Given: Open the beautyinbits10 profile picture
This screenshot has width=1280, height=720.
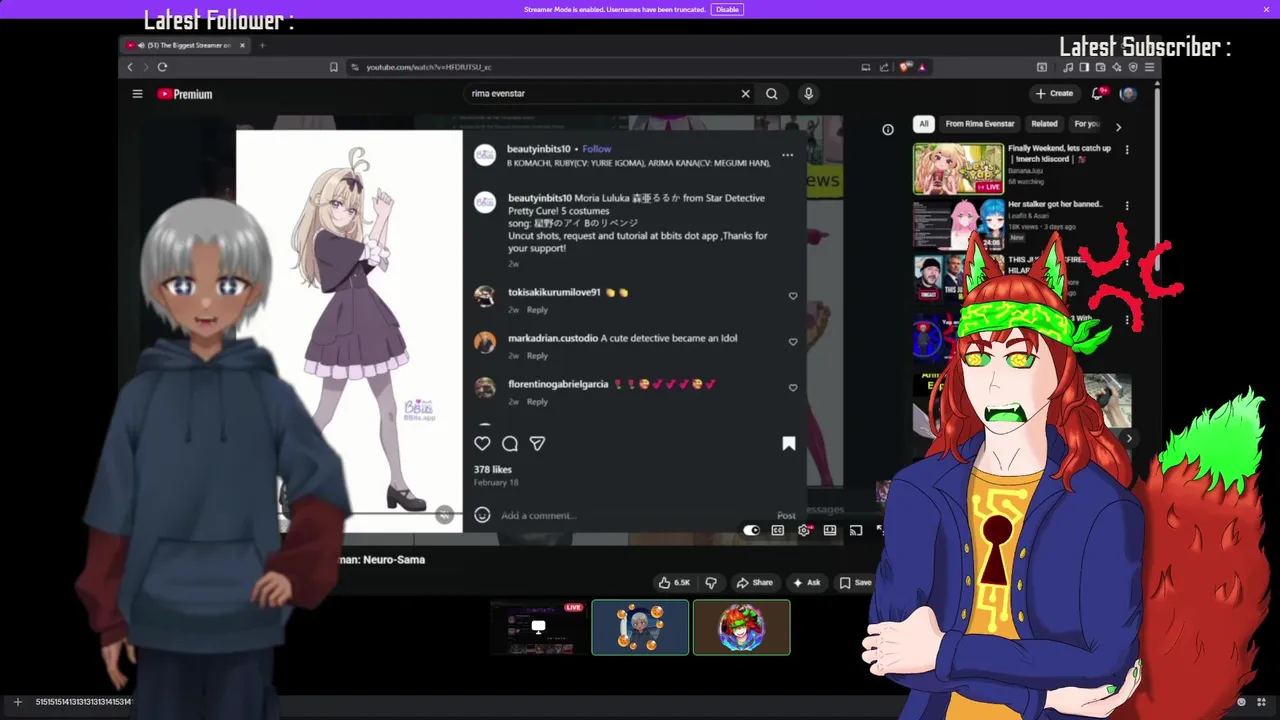Looking at the screenshot, I should coord(485,155).
